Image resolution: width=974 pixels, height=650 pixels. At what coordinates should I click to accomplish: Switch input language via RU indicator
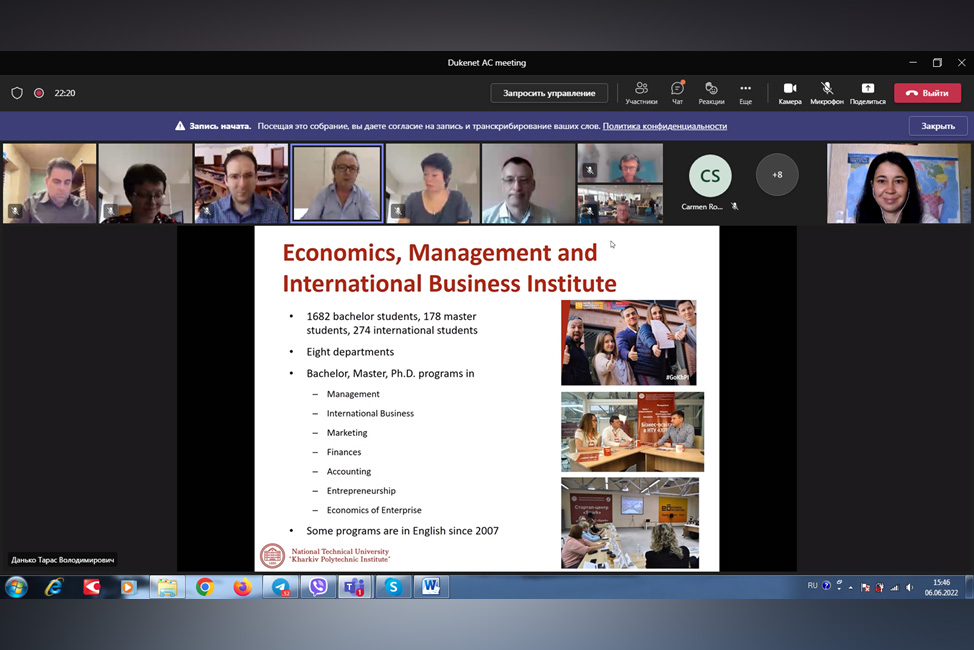coord(812,586)
